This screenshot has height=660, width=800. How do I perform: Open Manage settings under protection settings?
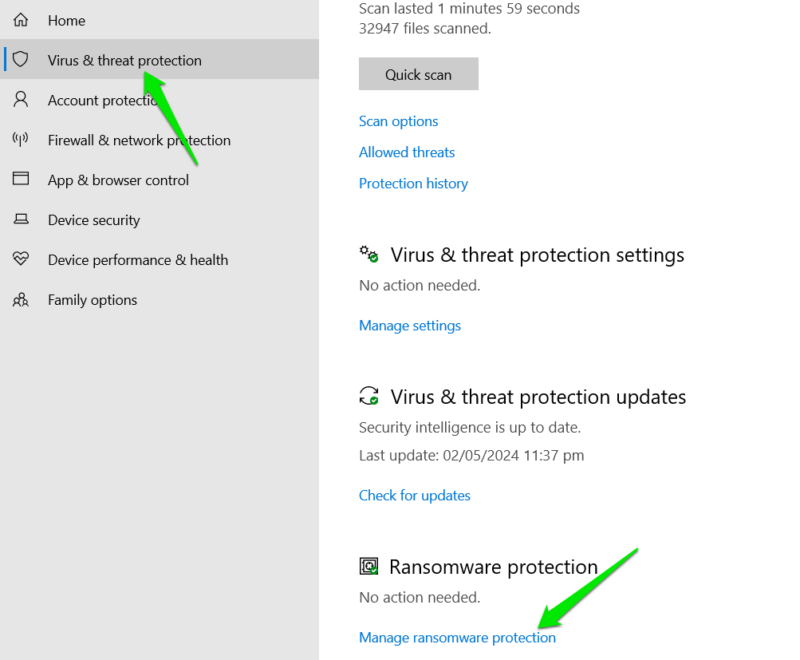click(410, 325)
